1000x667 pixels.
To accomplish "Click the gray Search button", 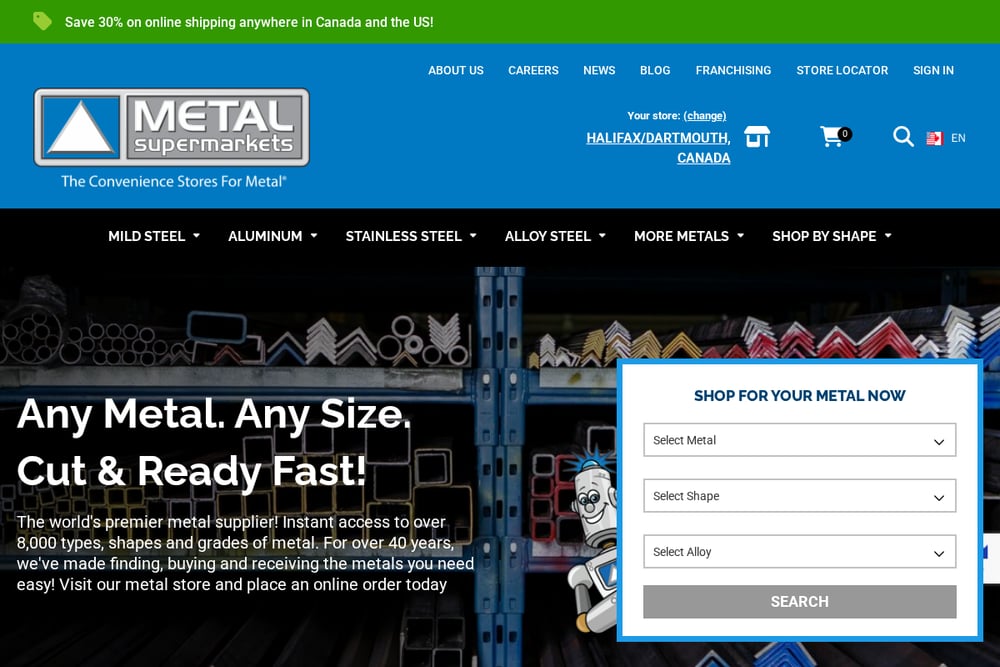I will tap(799, 601).
